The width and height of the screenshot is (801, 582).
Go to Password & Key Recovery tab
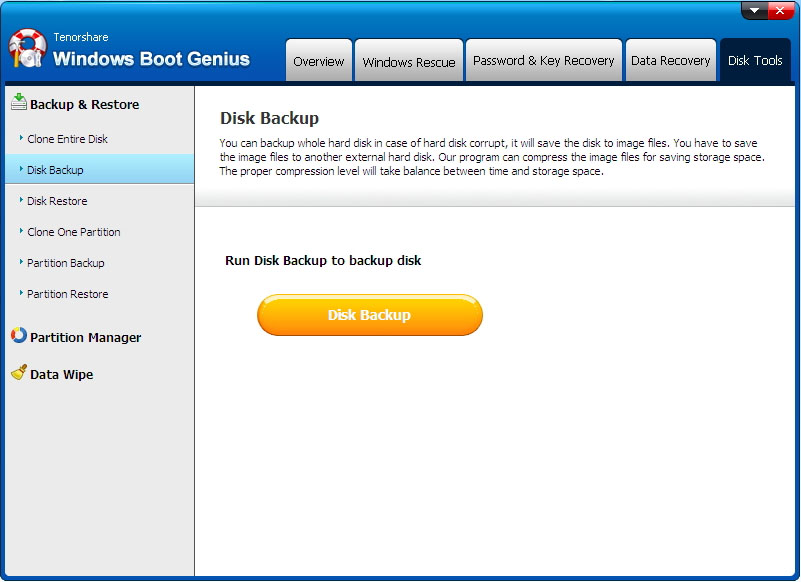pos(543,61)
